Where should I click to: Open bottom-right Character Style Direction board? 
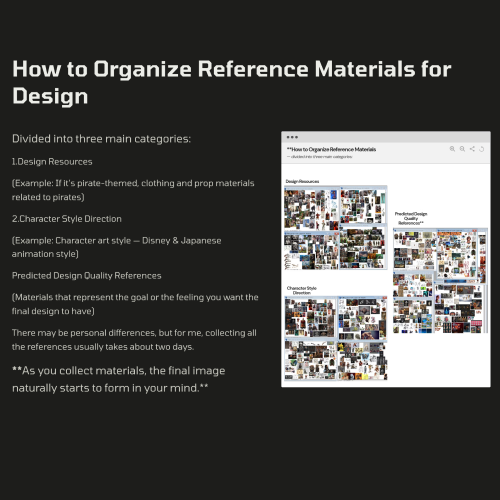362,361
